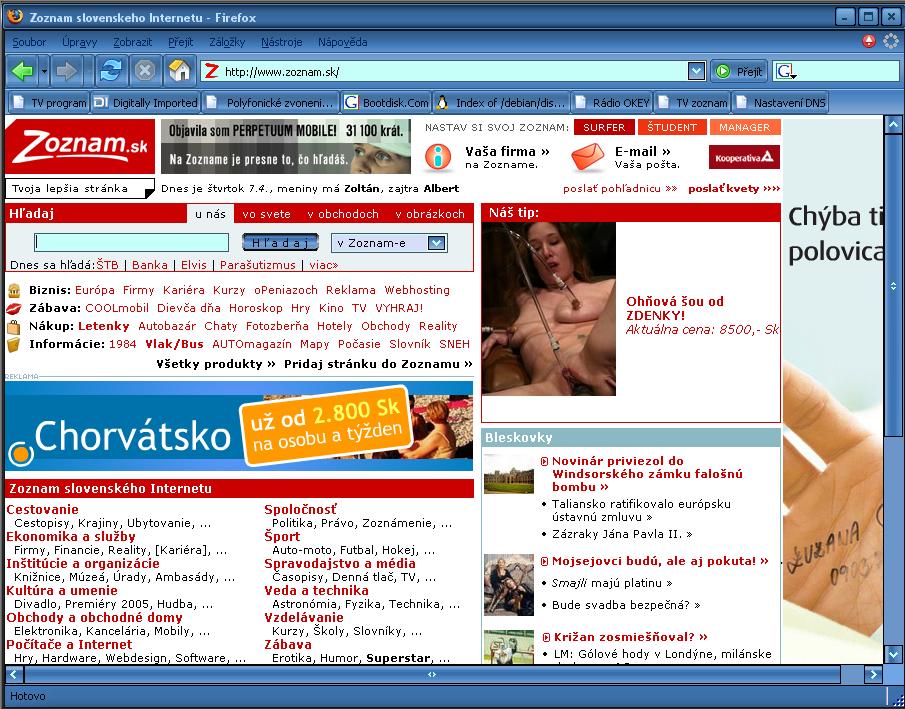Image resolution: width=905 pixels, height=709 pixels.
Task: Click the Reload page icon
Action: (x=110, y=71)
